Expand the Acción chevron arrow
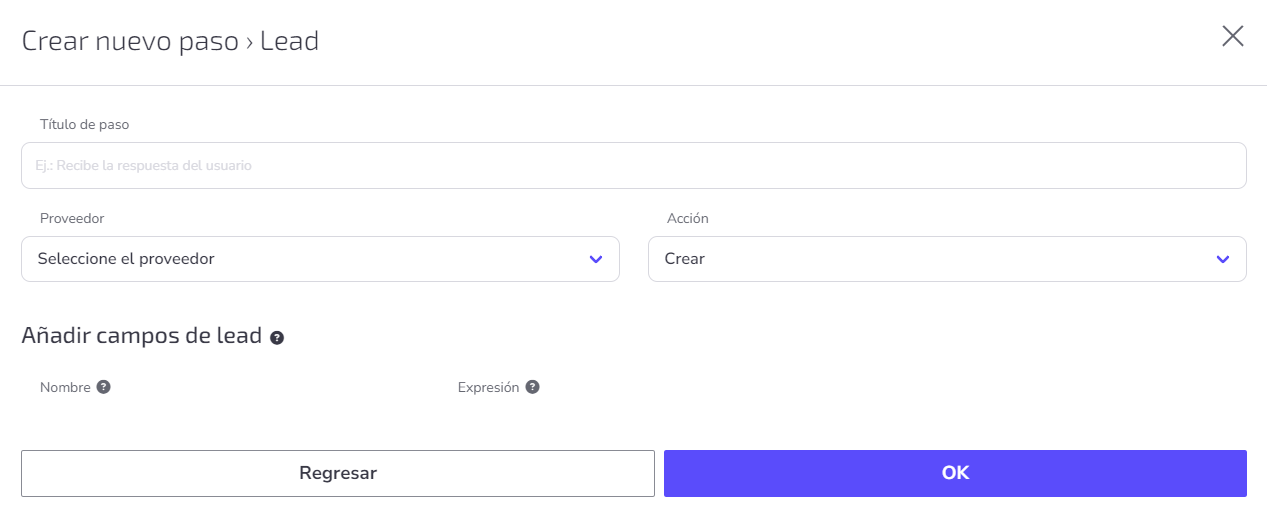 click(1222, 259)
